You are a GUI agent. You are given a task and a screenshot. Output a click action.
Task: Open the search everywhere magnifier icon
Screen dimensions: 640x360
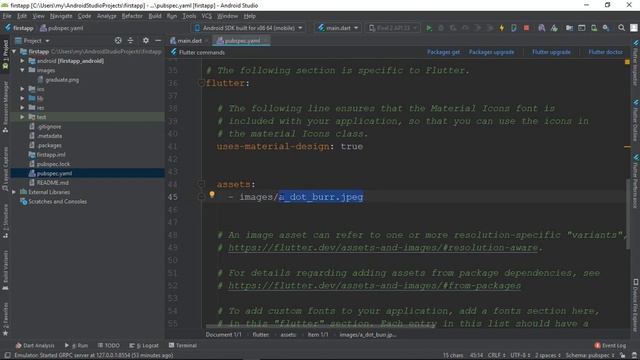pos(621,28)
